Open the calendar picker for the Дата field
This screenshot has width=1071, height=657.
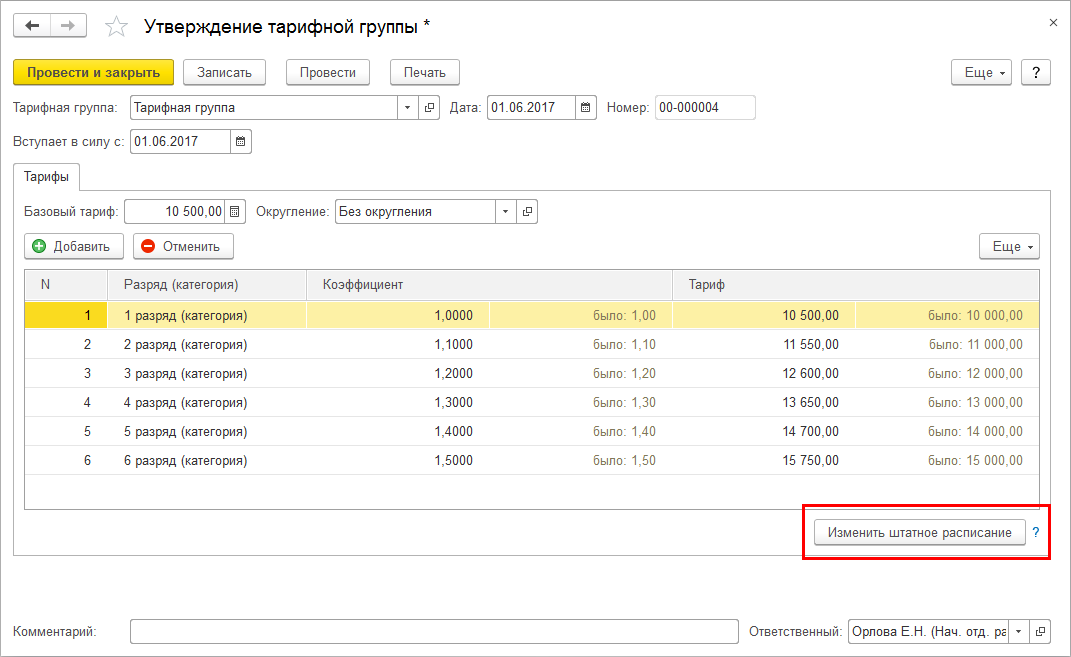(585, 107)
